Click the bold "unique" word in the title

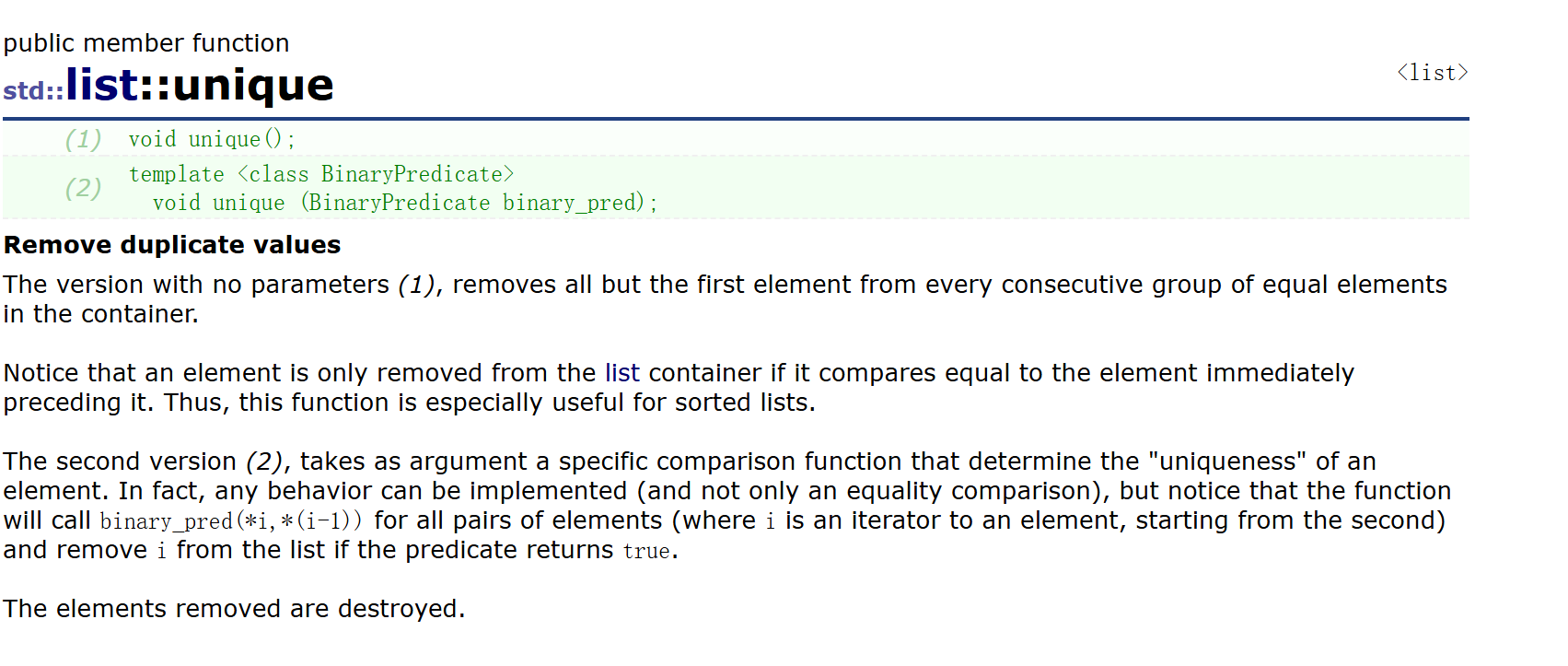252,85
